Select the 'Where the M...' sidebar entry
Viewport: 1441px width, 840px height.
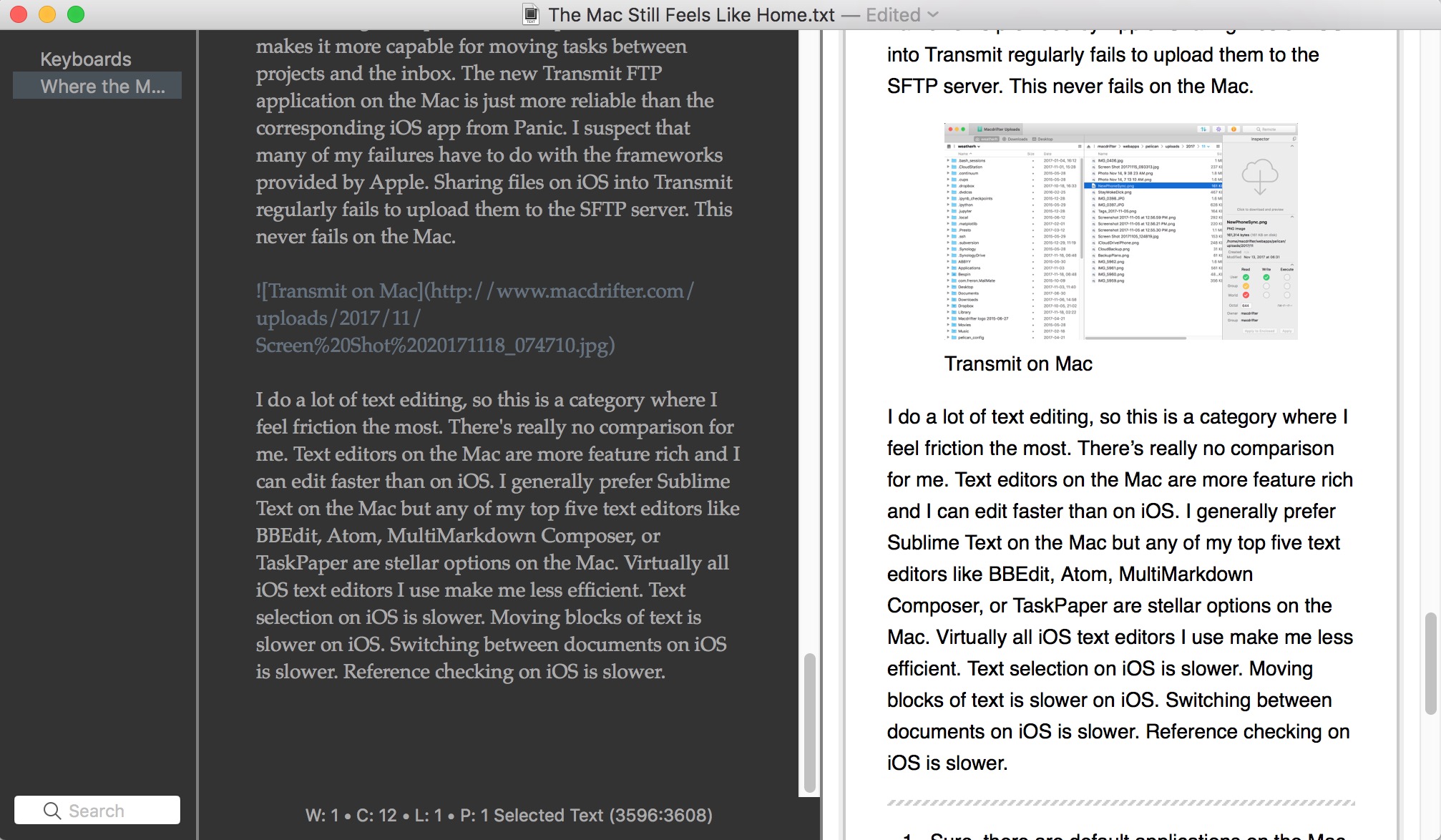pos(97,86)
